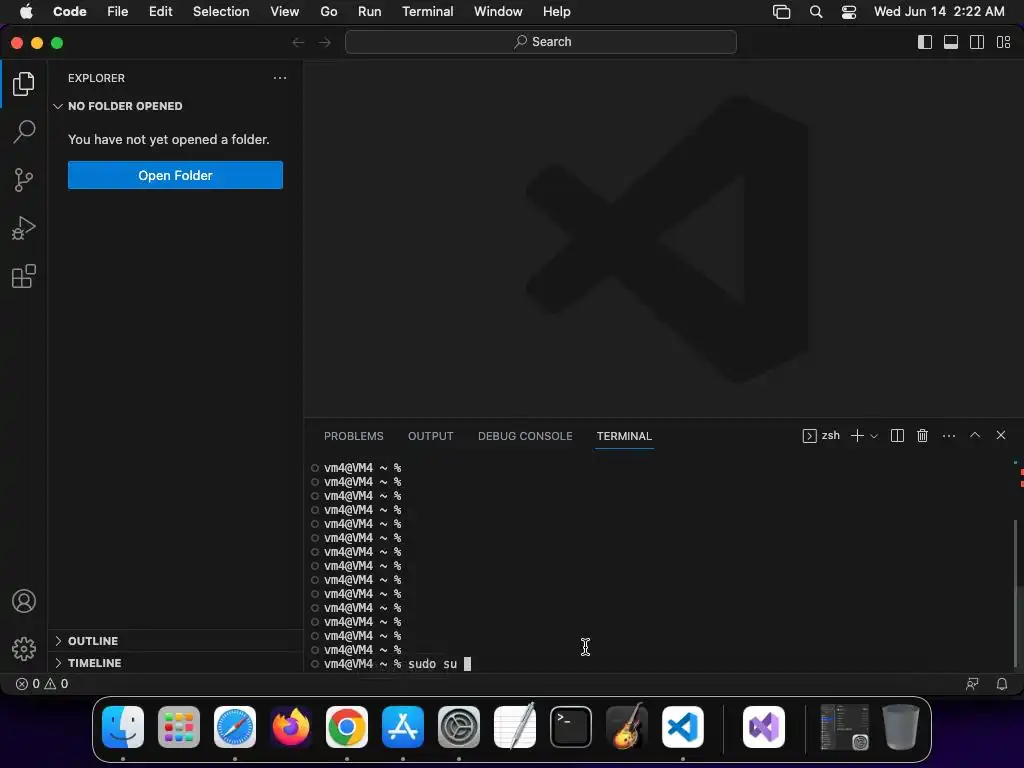Image resolution: width=1024 pixels, height=768 pixels.
Task: Open Trash from the dock
Action: pyautogui.click(x=901, y=727)
